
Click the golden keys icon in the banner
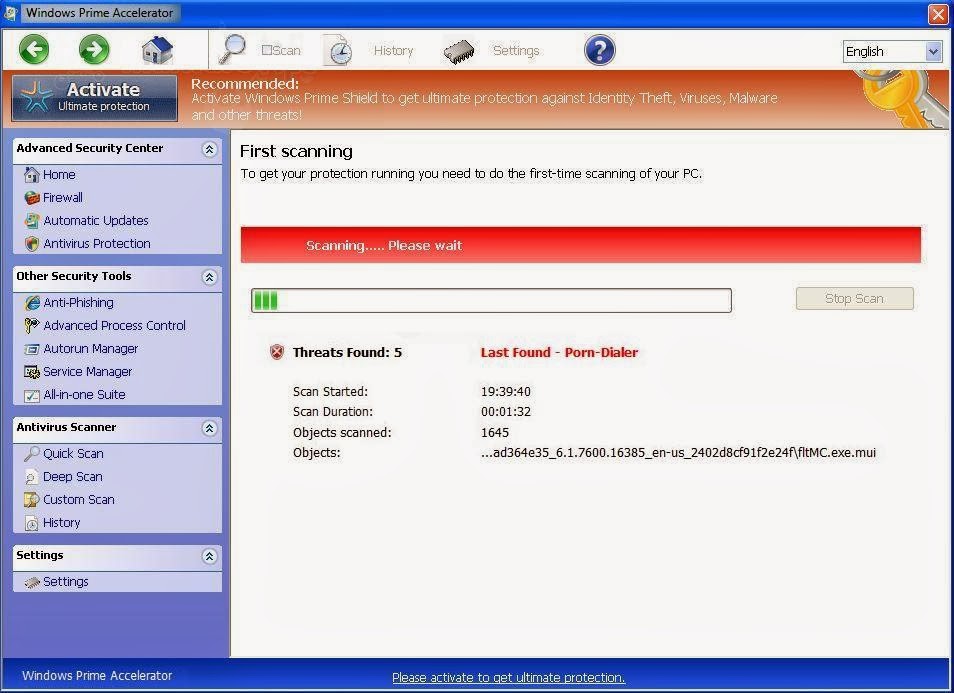coord(903,99)
